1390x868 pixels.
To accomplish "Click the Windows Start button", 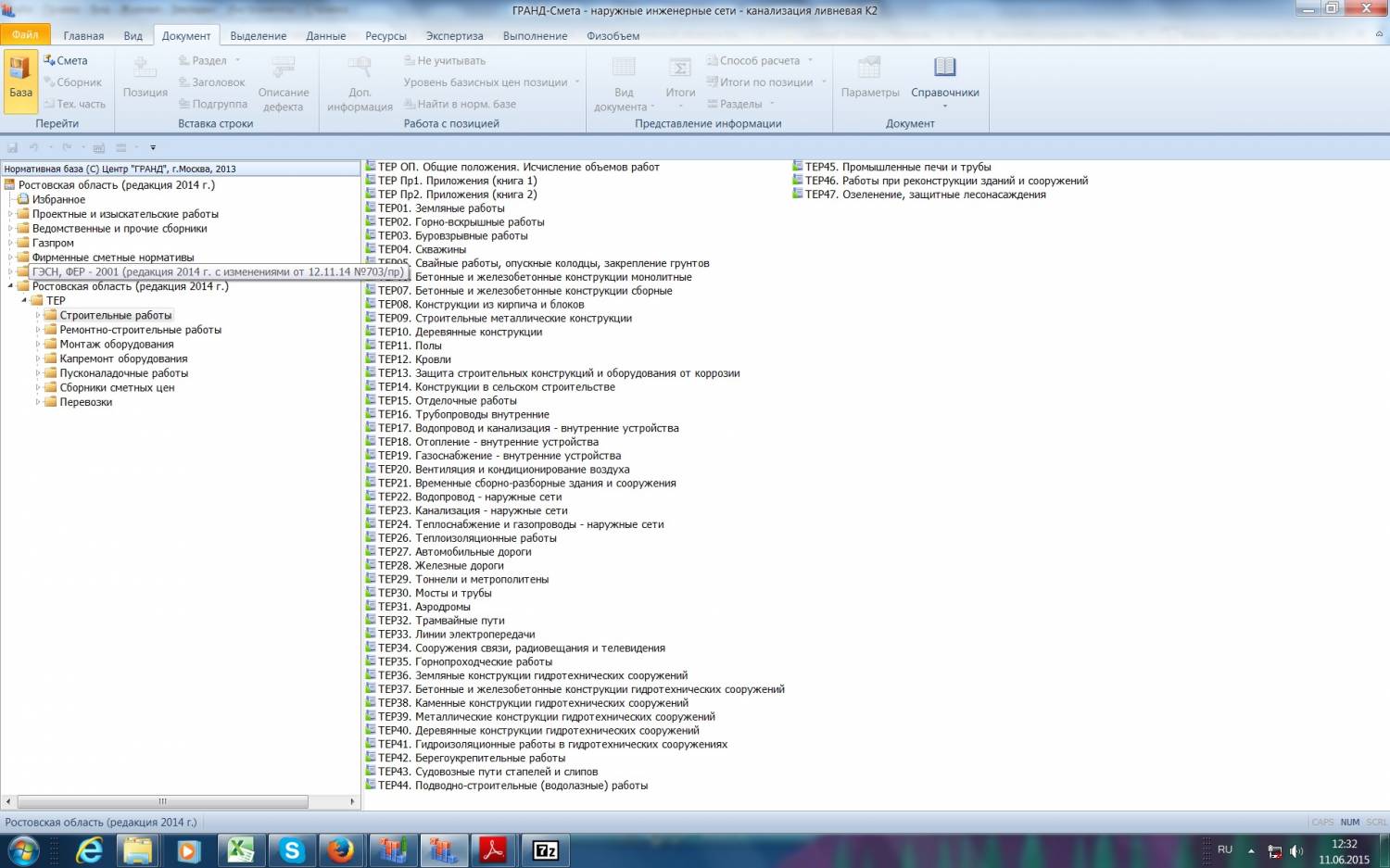I will coord(23,850).
